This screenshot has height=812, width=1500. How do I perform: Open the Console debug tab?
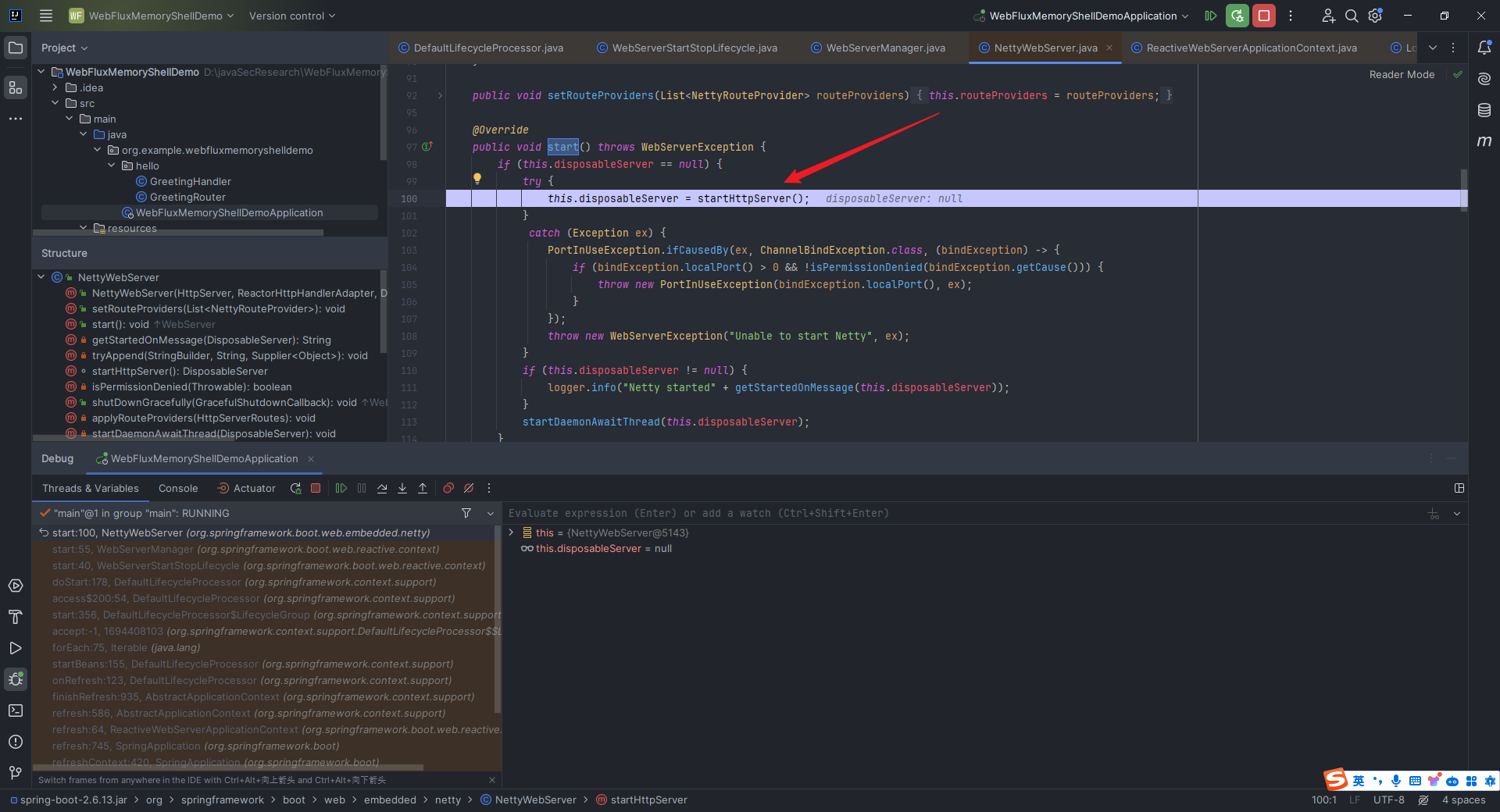coord(178,488)
